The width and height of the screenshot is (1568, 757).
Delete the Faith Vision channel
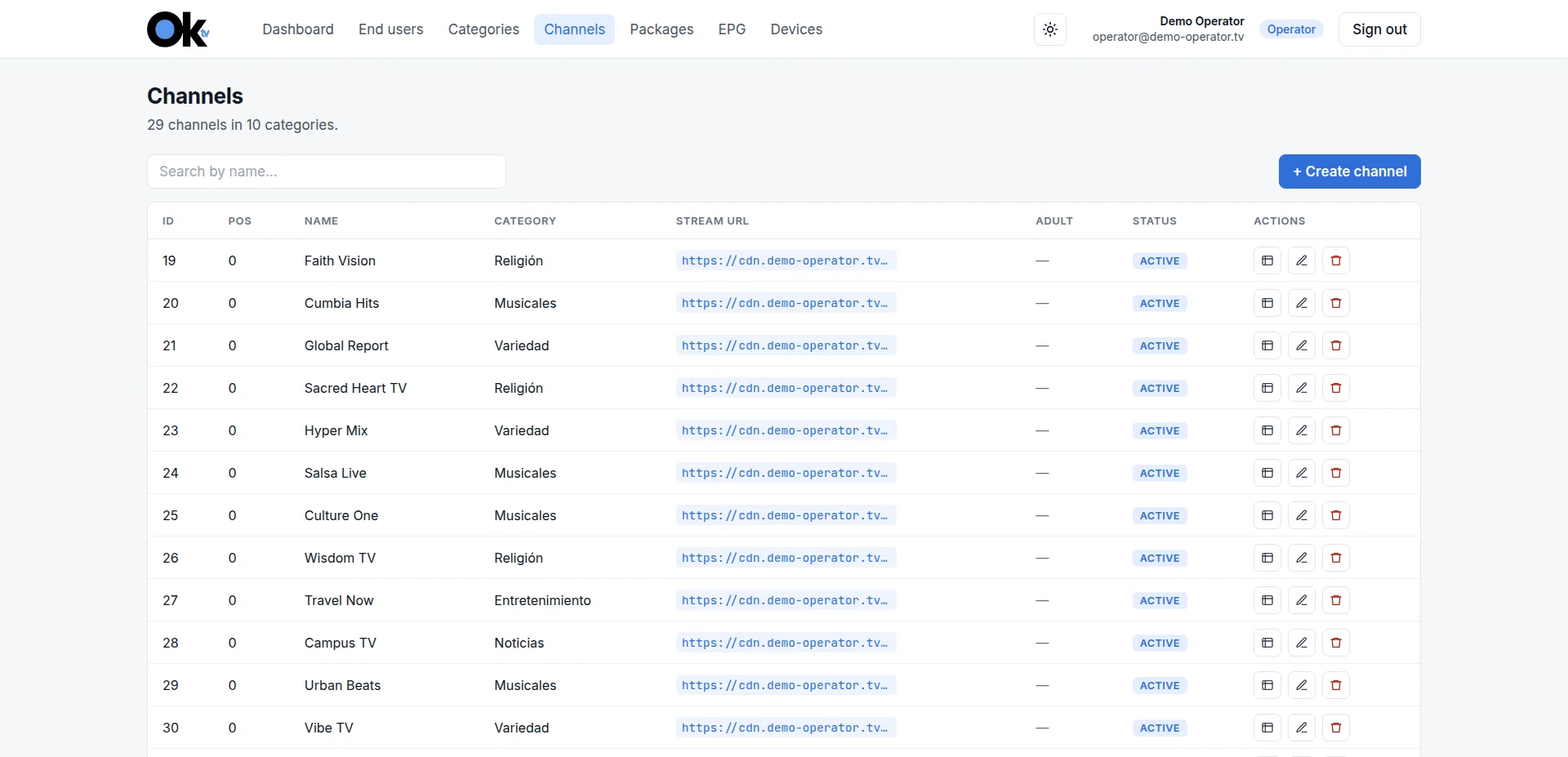click(x=1336, y=260)
